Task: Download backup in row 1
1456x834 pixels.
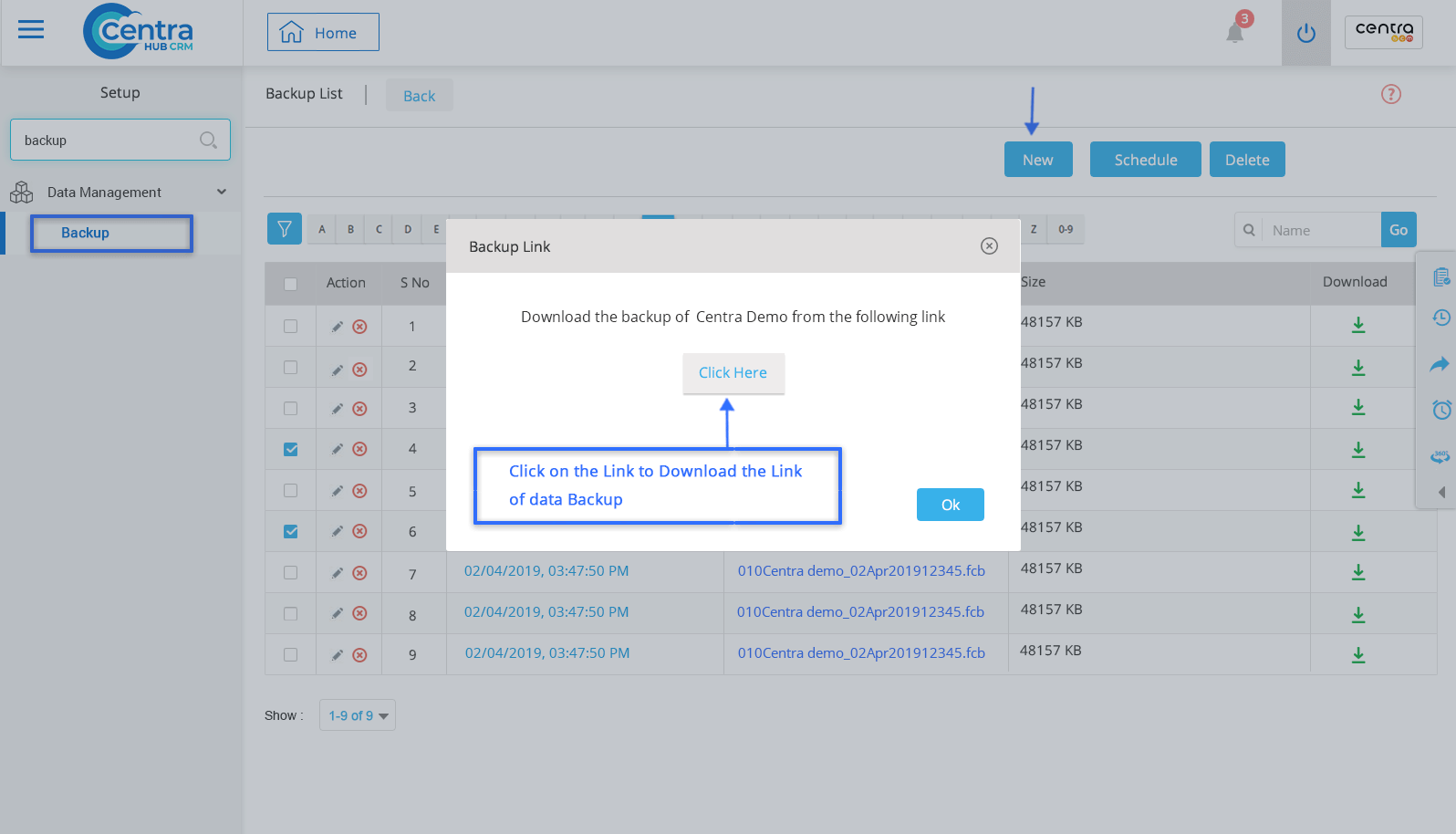Action: 1358,325
